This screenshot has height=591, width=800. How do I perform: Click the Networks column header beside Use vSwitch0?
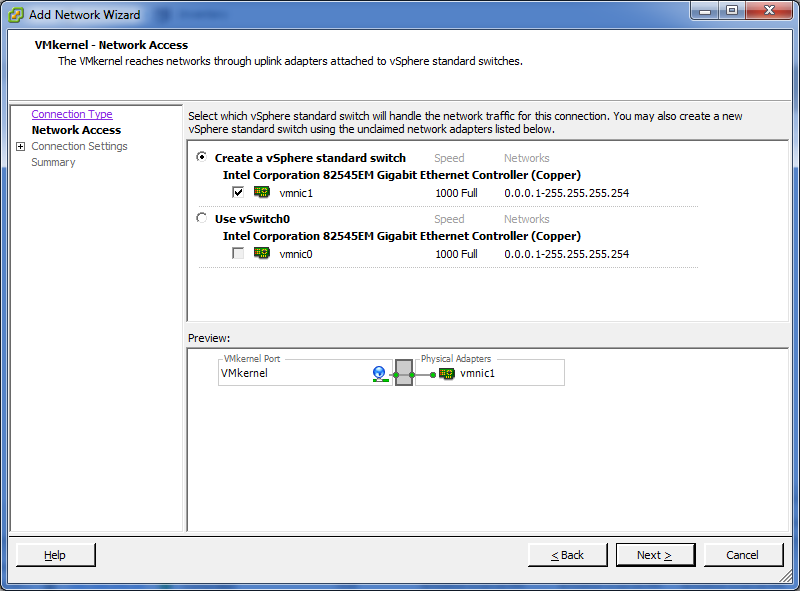click(x=527, y=219)
